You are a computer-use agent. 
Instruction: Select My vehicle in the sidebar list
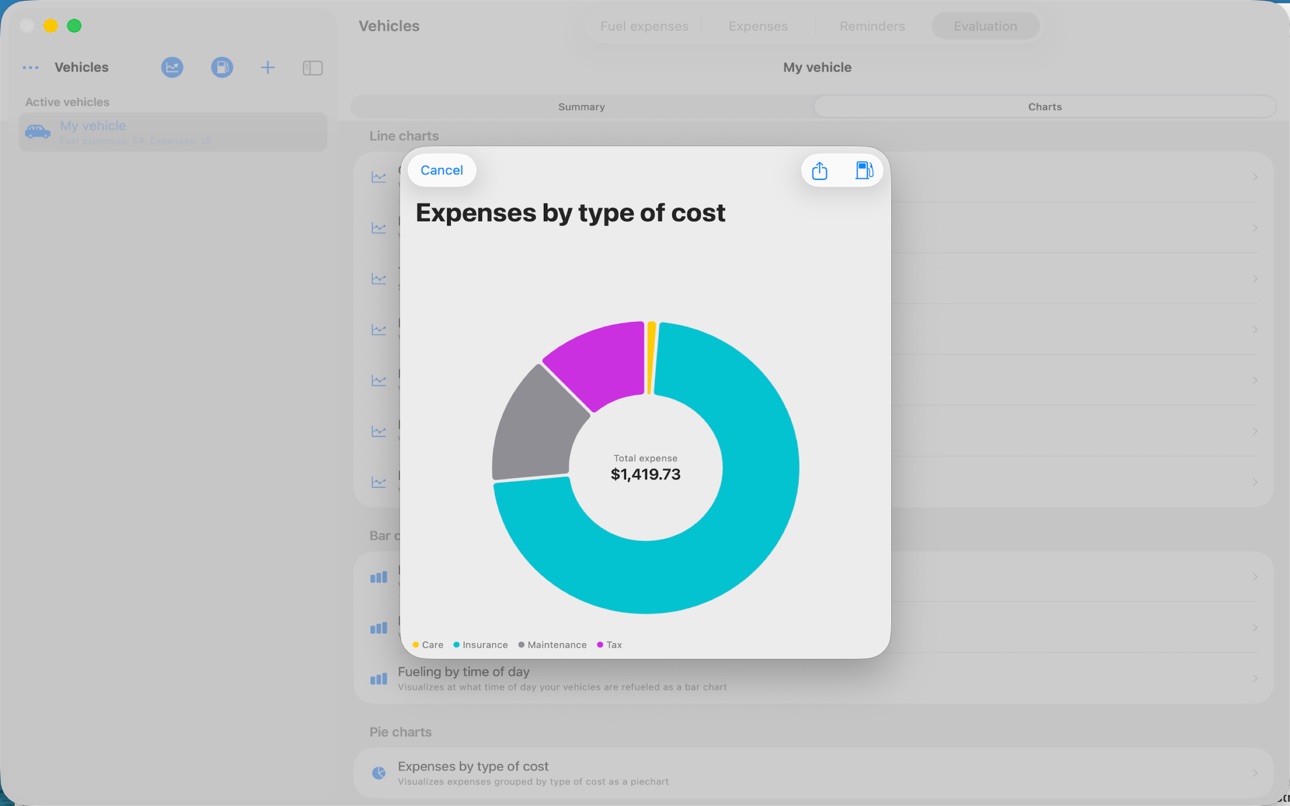coord(173,132)
